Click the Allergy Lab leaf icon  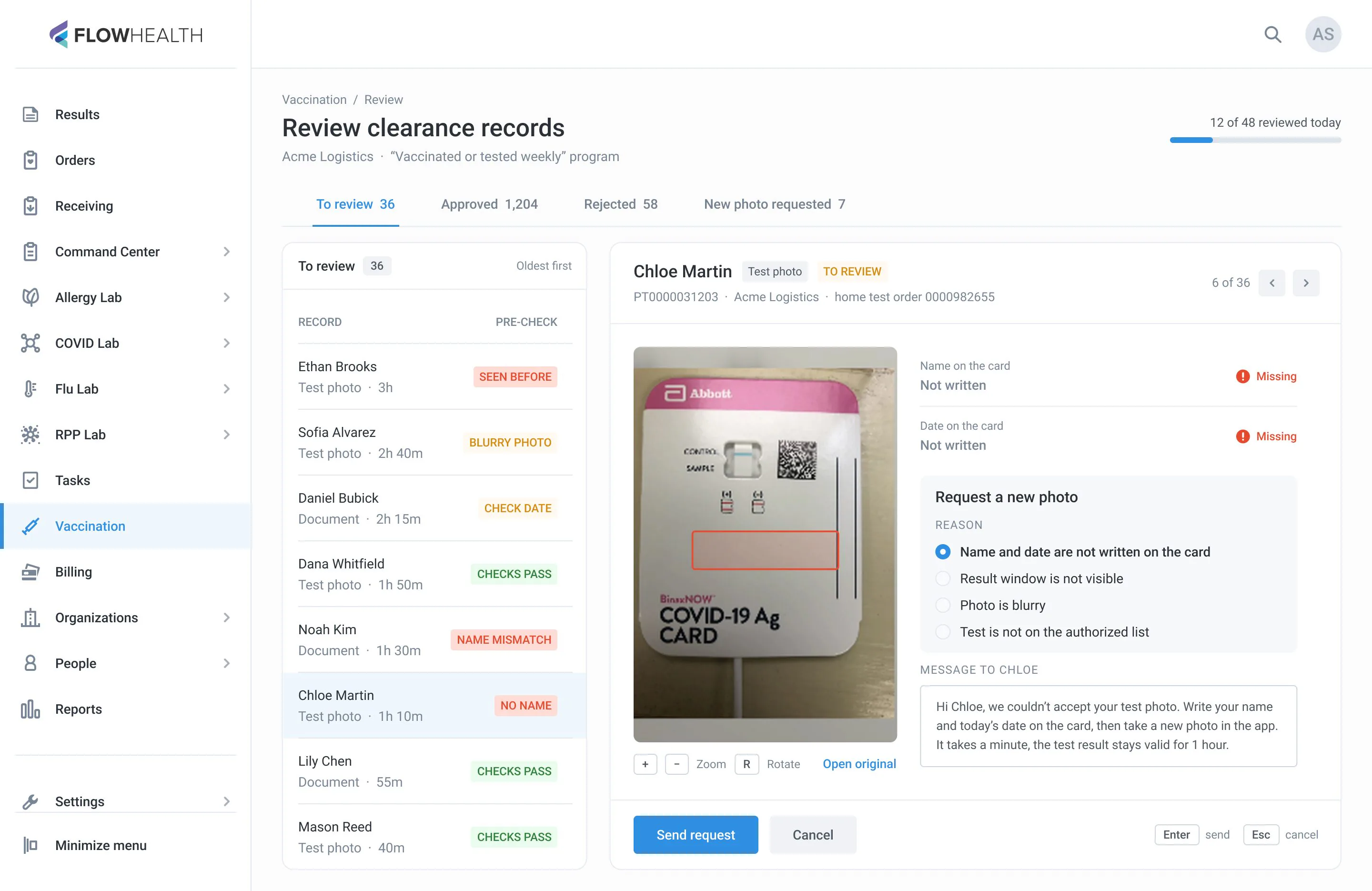point(30,297)
